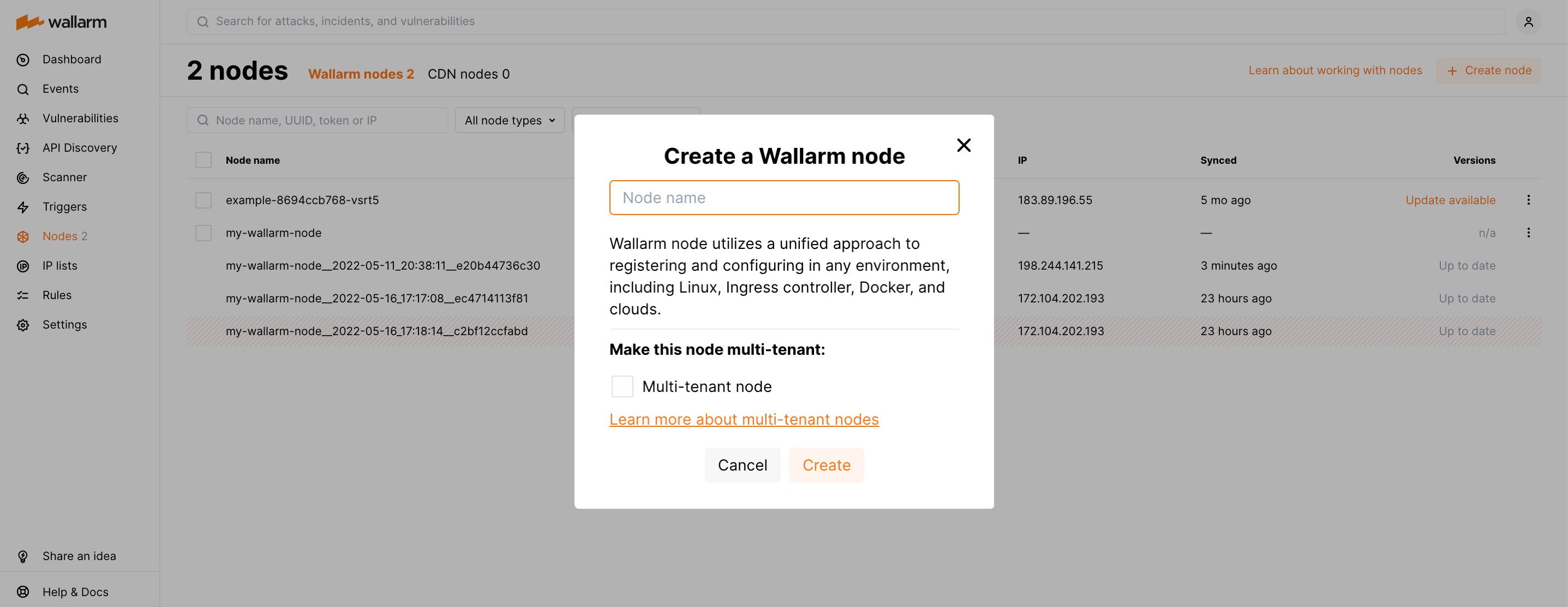The height and width of the screenshot is (607, 1568).
Task: Open the Settings section
Action: click(64, 324)
